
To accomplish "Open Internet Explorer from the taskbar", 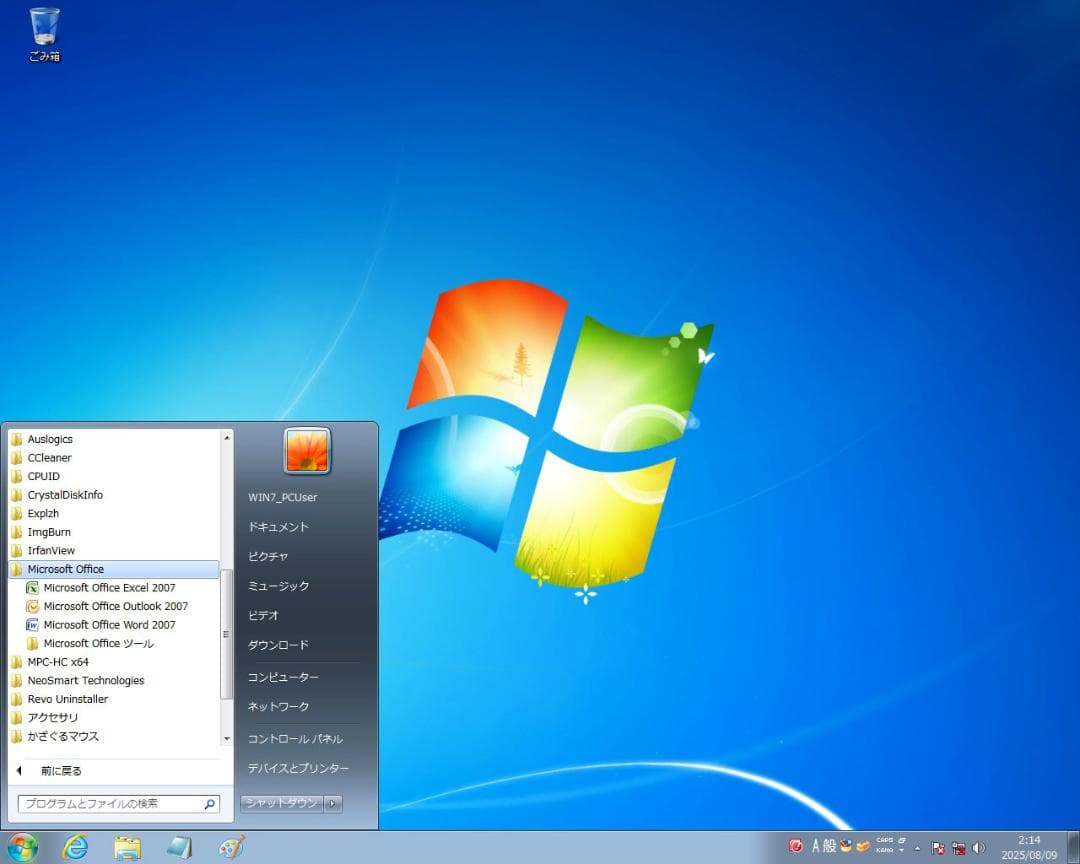I will 75,846.
